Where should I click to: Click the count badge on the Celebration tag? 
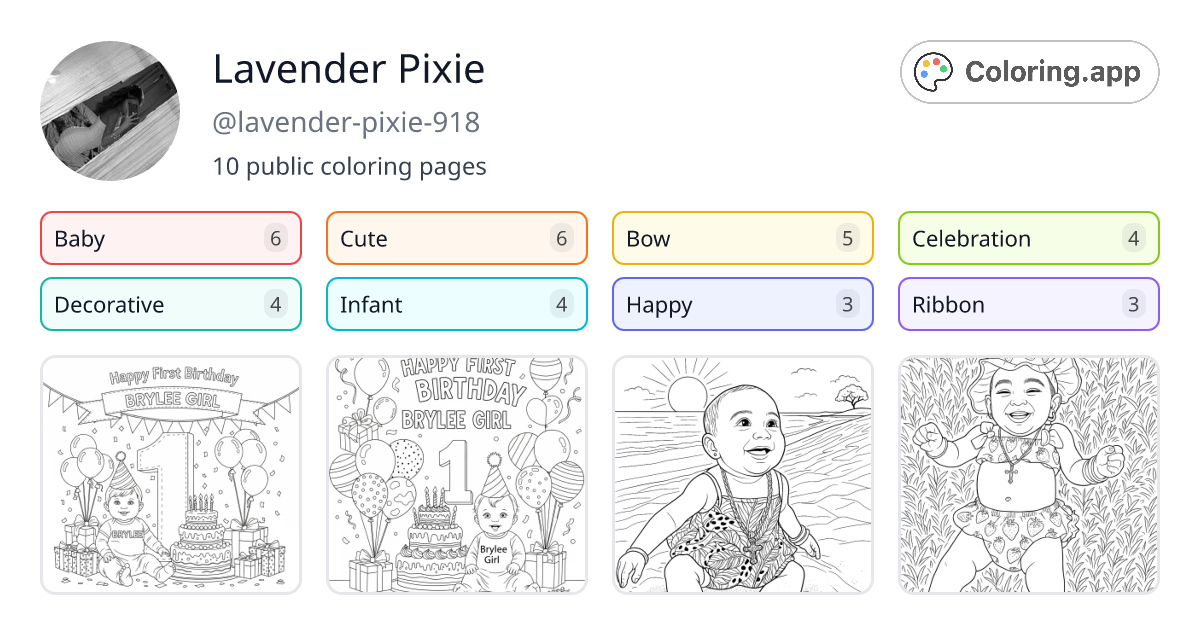point(1133,238)
